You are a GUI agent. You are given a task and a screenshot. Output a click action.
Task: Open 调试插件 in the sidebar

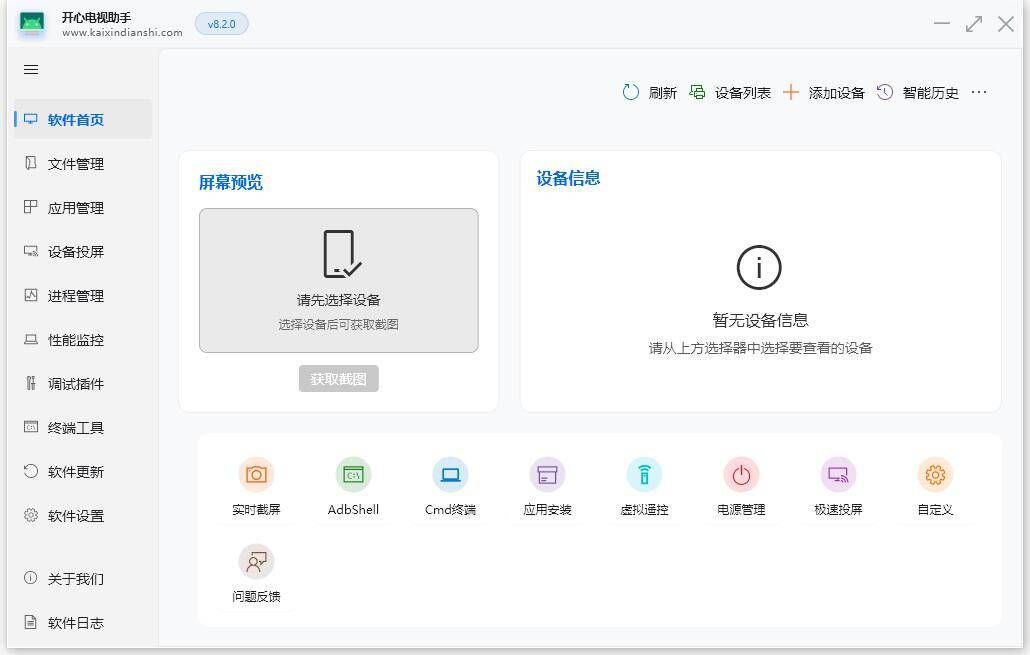[x=83, y=384]
